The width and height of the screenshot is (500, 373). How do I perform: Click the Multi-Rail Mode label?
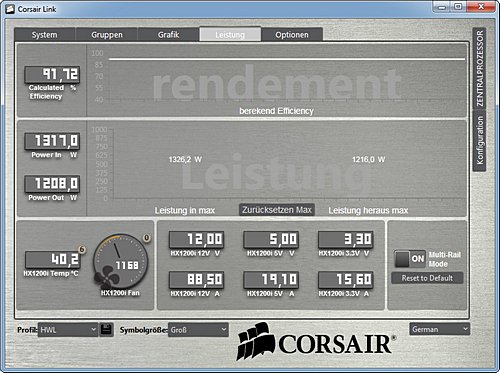(445, 259)
